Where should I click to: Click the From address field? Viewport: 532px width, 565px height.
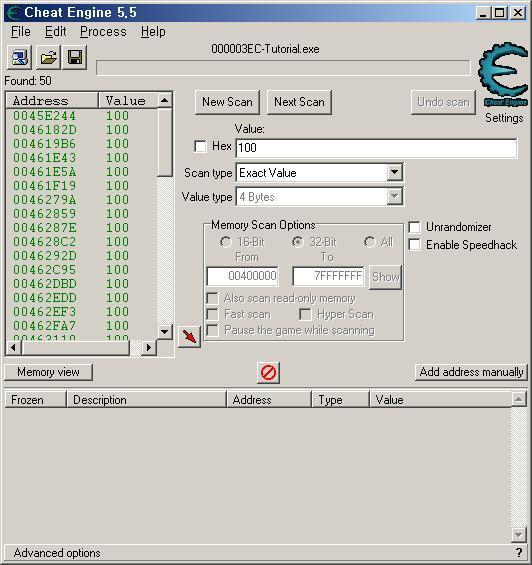coord(242,276)
